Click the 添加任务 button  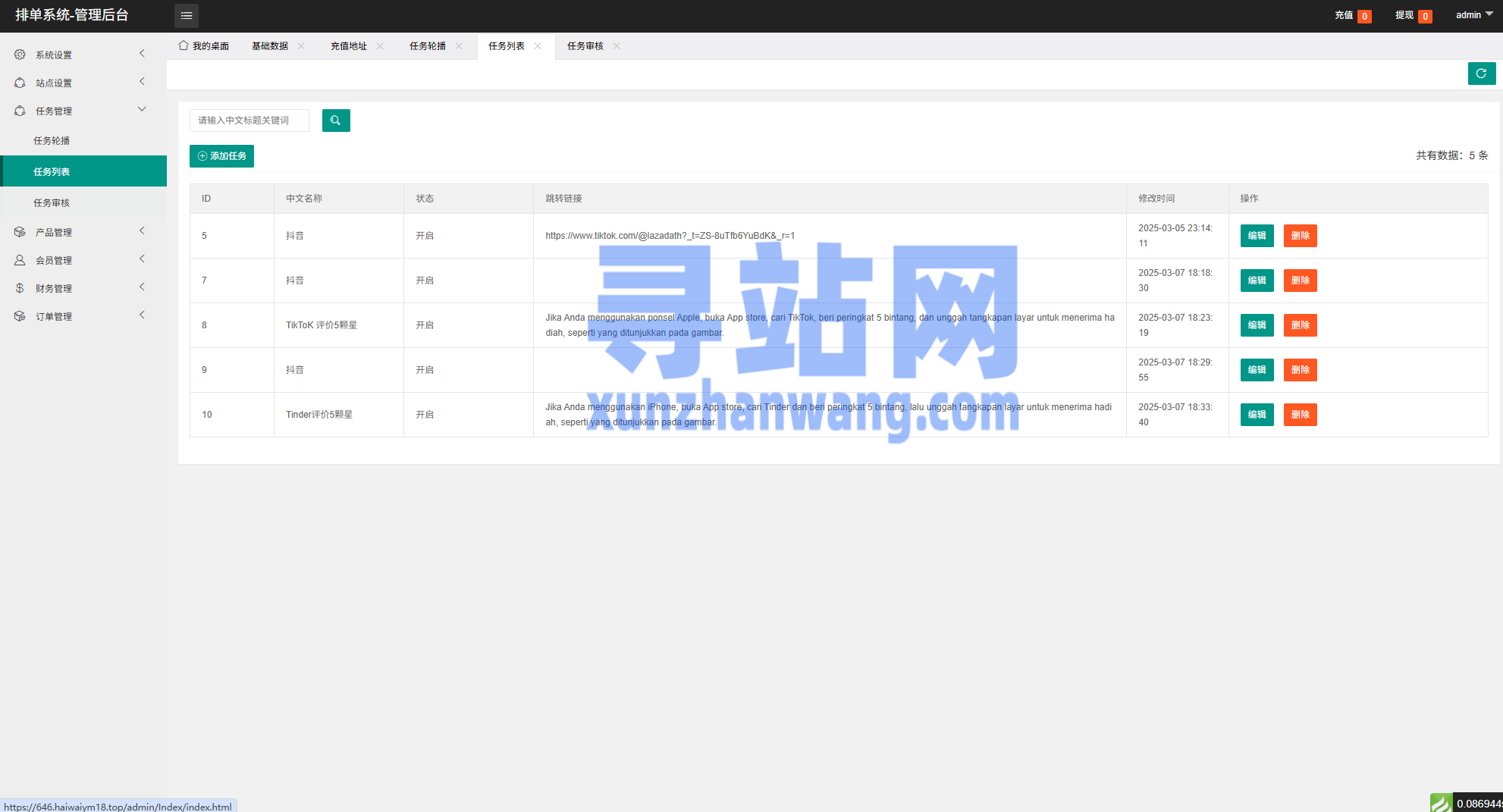tap(221, 156)
